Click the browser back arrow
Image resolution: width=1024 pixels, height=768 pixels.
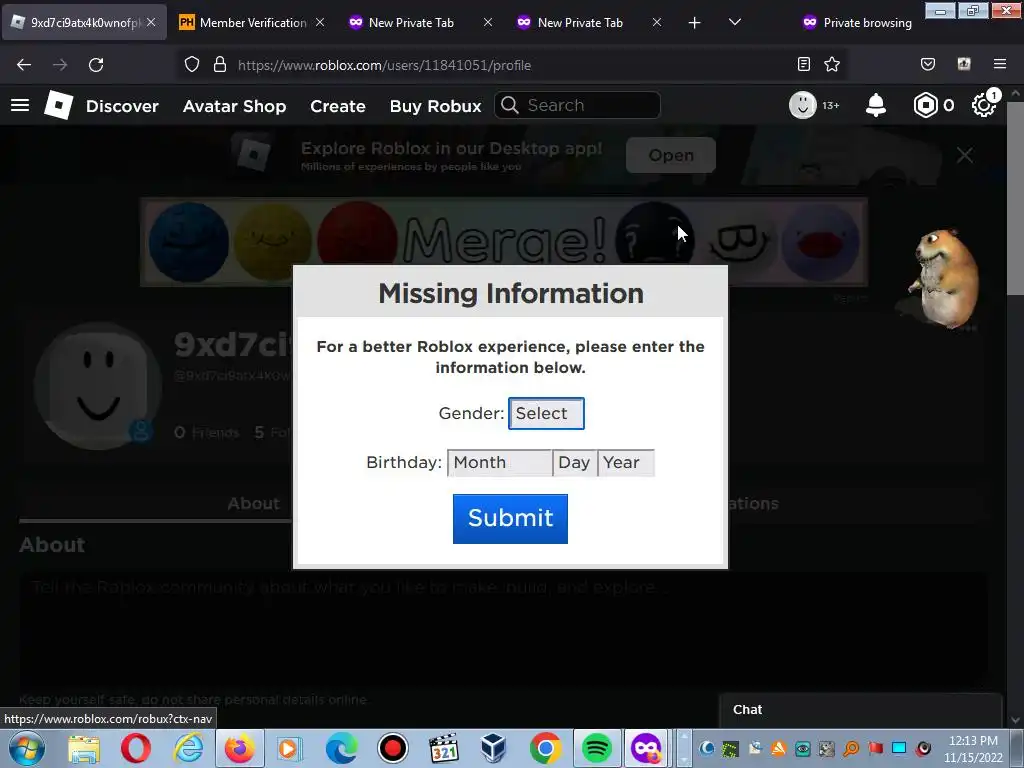(x=24, y=65)
